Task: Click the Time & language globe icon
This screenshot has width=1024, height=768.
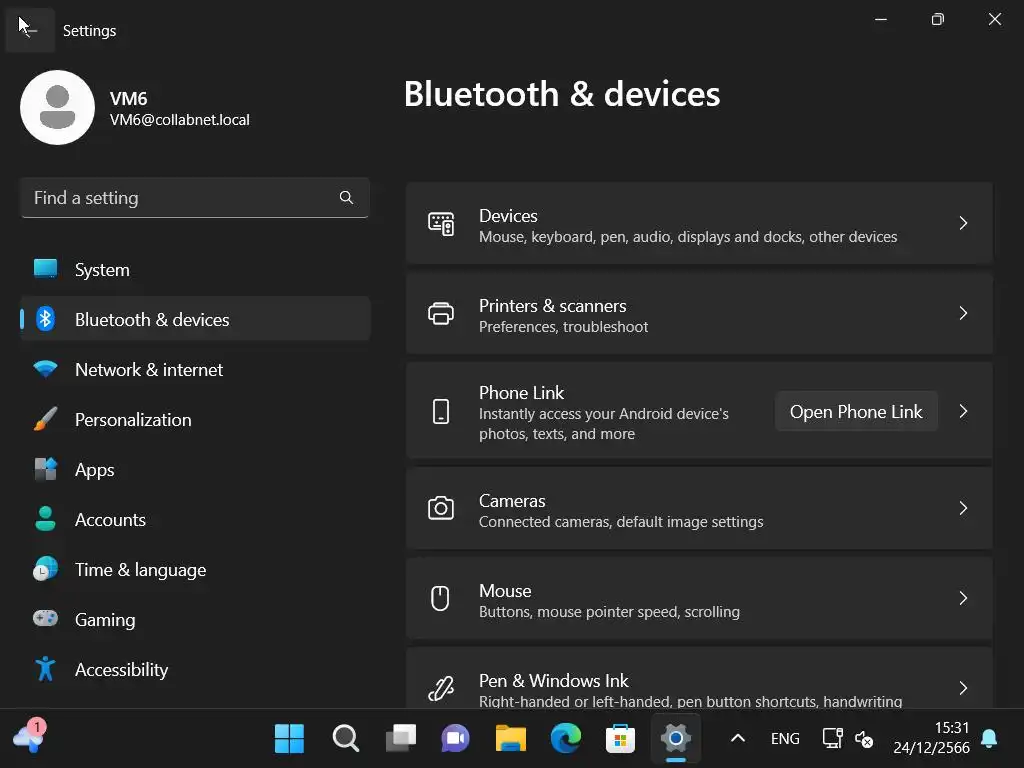Action: [x=45, y=569]
